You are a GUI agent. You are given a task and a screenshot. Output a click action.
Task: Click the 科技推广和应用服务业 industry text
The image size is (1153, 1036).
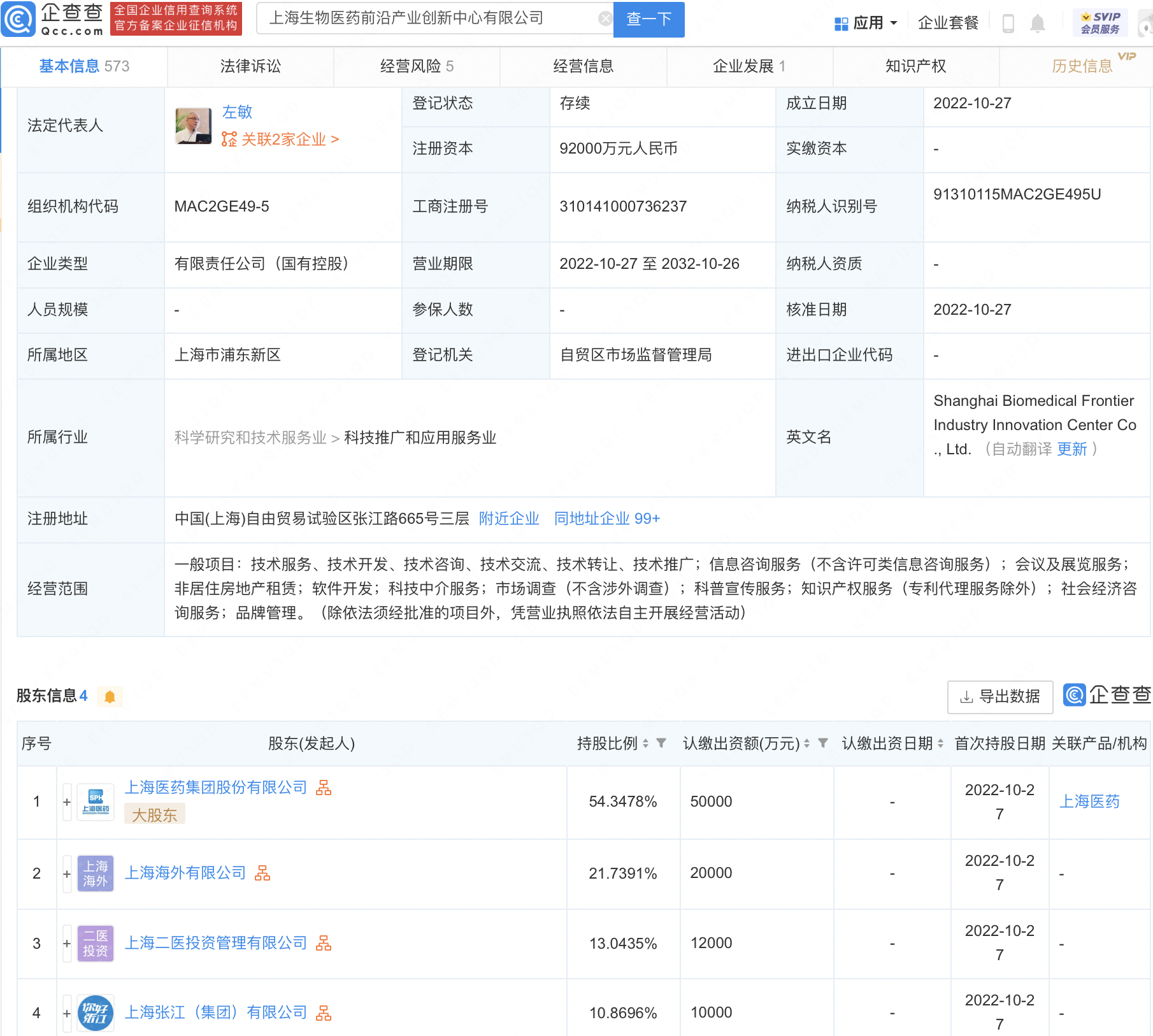[x=420, y=438]
